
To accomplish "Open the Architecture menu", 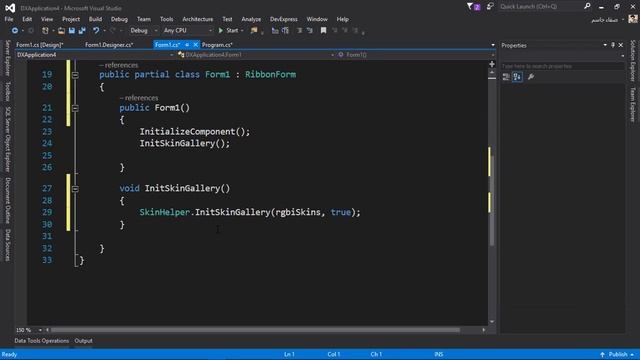I will (198, 19).
